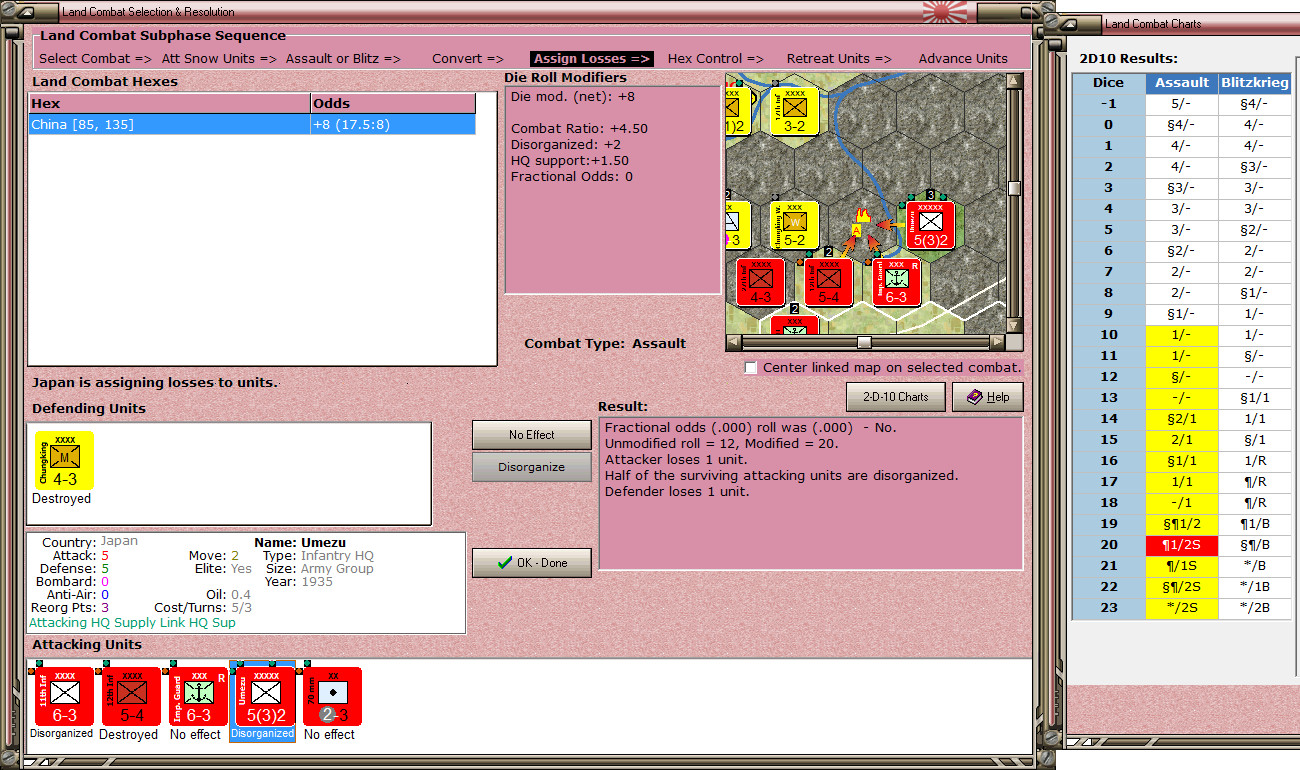Screen dimensions: 1300x770
Task: Click the map's horizontal scrollbar thumb
Action: [864, 343]
